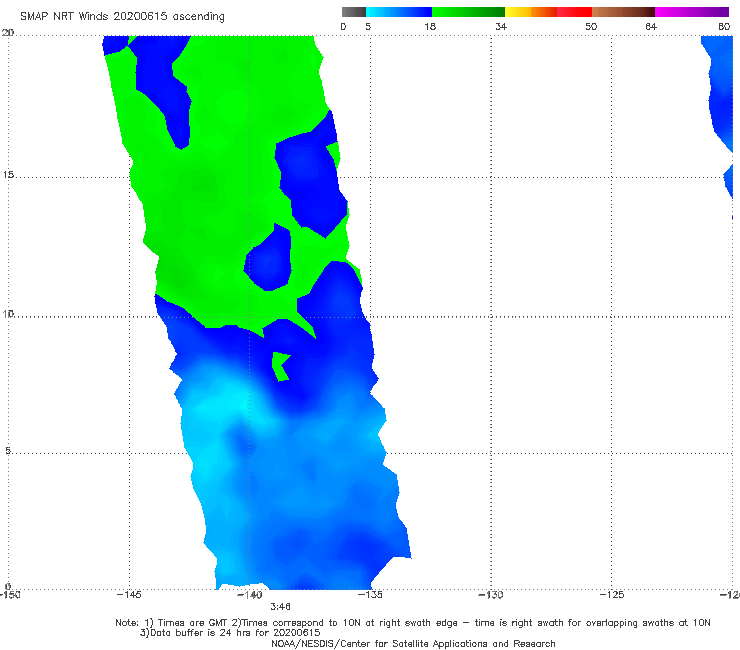
Task: Click the blue 5-18 segment of the color bar
Action: pyautogui.click(x=399, y=12)
